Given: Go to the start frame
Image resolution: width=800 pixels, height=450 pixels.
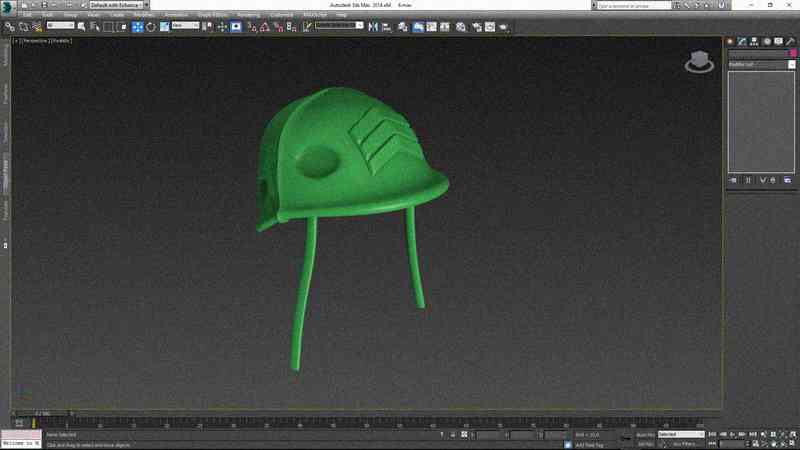Looking at the screenshot, I should [712, 434].
